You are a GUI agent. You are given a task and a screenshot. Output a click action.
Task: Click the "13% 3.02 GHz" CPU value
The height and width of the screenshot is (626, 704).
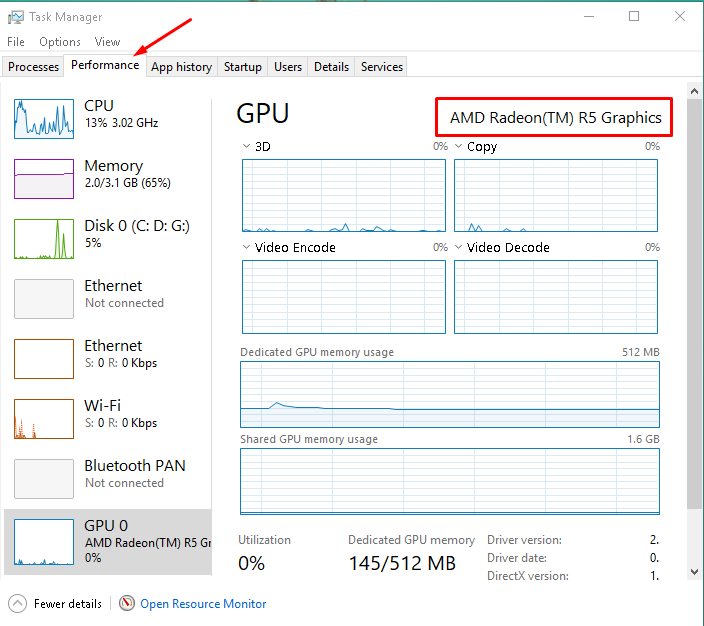pyautogui.click(x=121, y=123)
